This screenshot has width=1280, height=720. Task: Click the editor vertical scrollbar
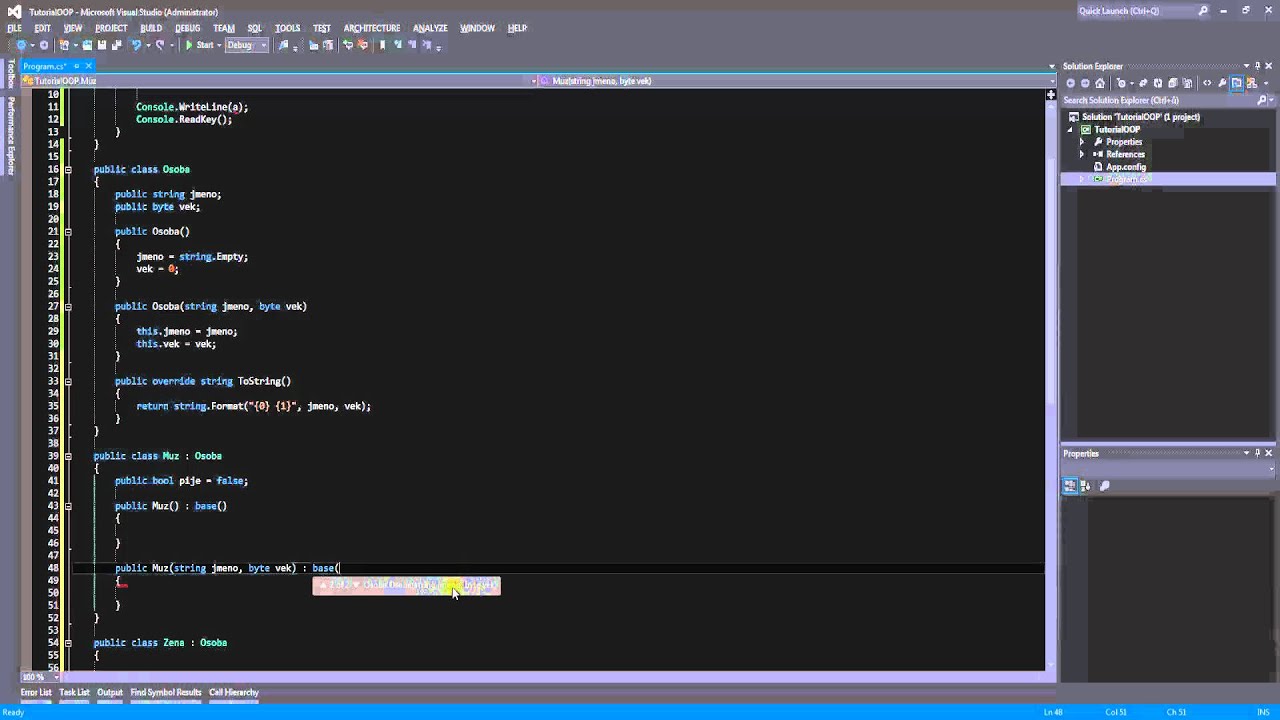click(x=1051, y=380)
